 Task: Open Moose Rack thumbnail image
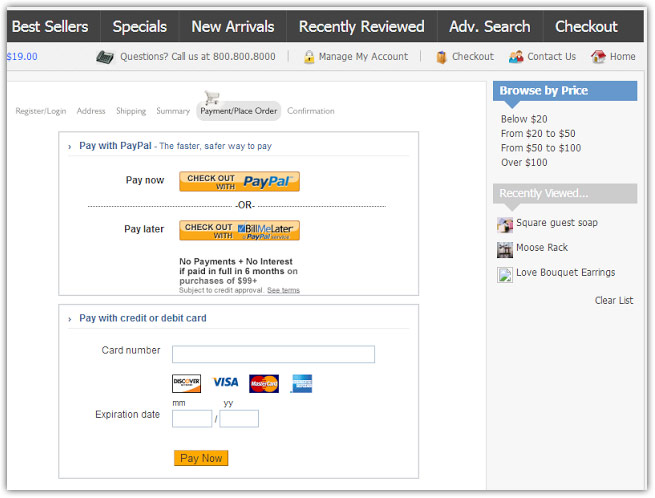coord(505,250)
